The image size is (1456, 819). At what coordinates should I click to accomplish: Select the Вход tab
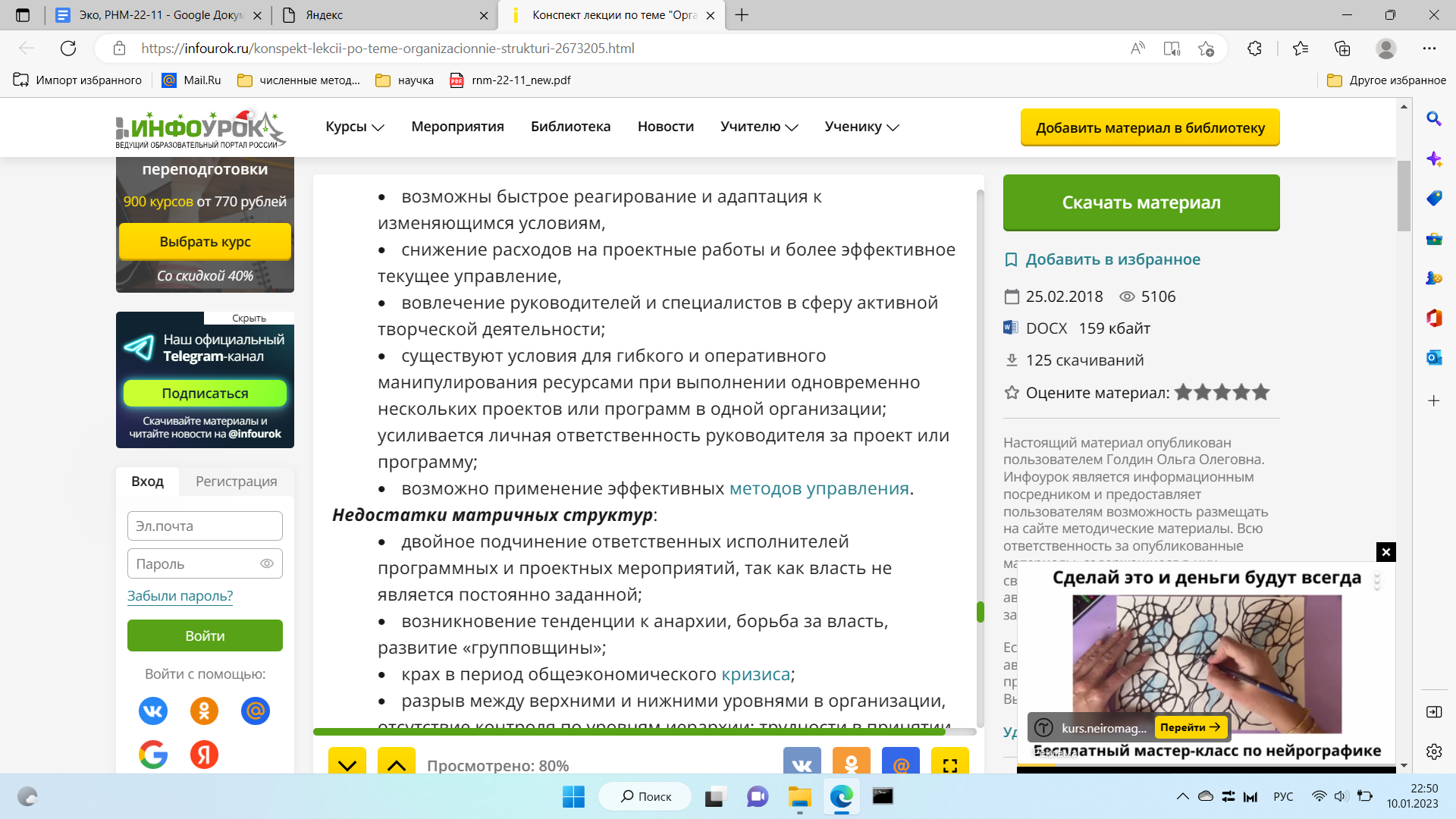coord(147,482)
